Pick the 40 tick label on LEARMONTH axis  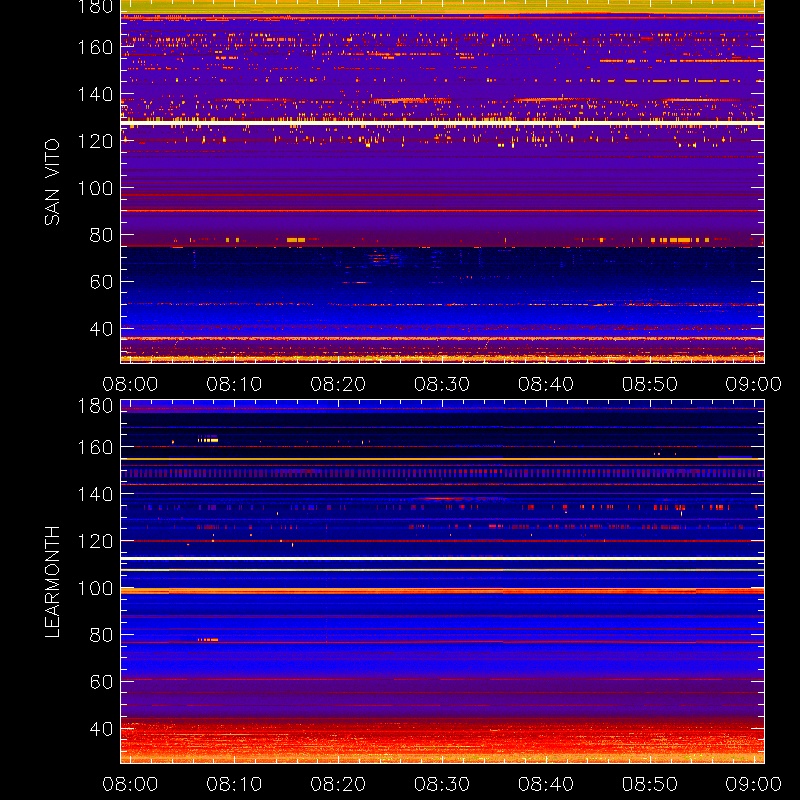pos(101,729)
